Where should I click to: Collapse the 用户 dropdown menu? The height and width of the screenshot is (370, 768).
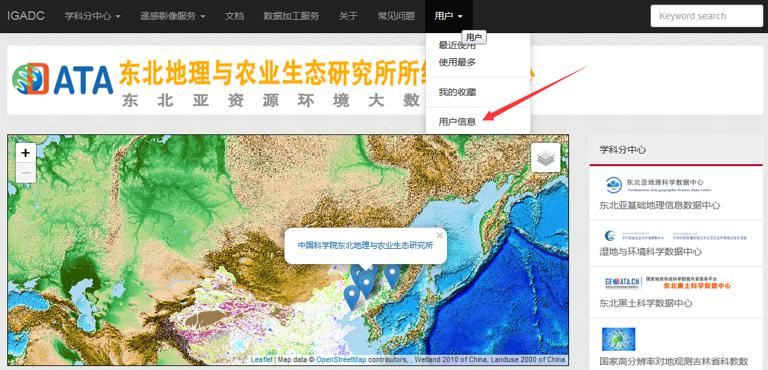[448, 16]
